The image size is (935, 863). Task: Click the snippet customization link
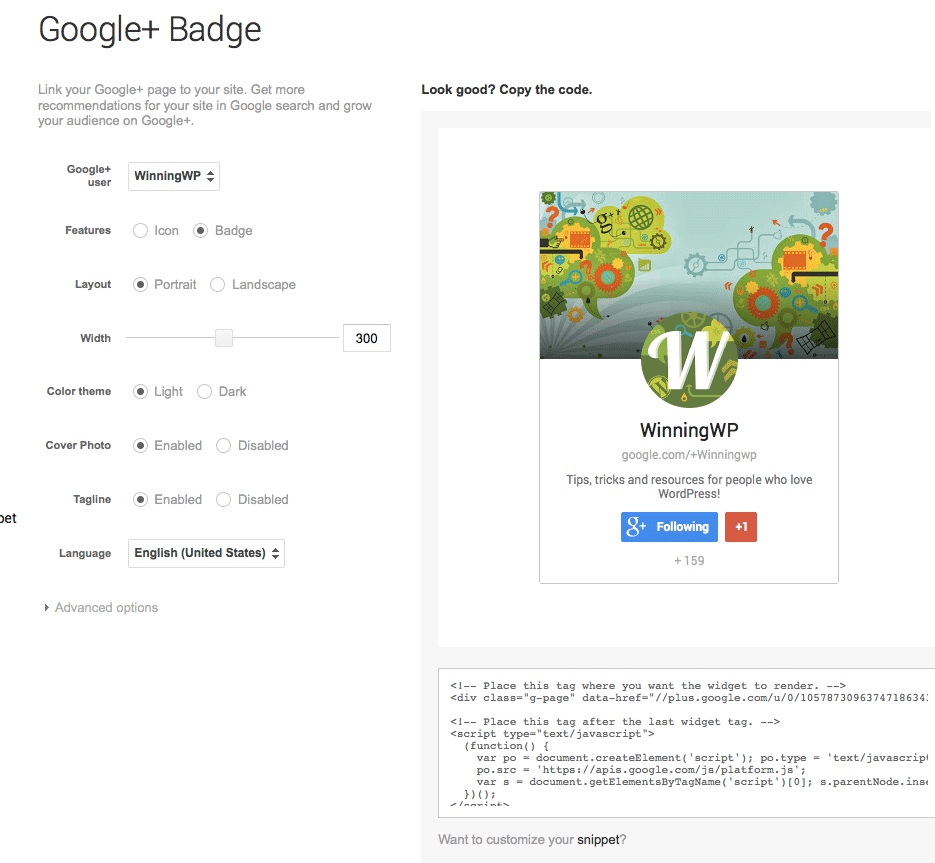[598, 840]
